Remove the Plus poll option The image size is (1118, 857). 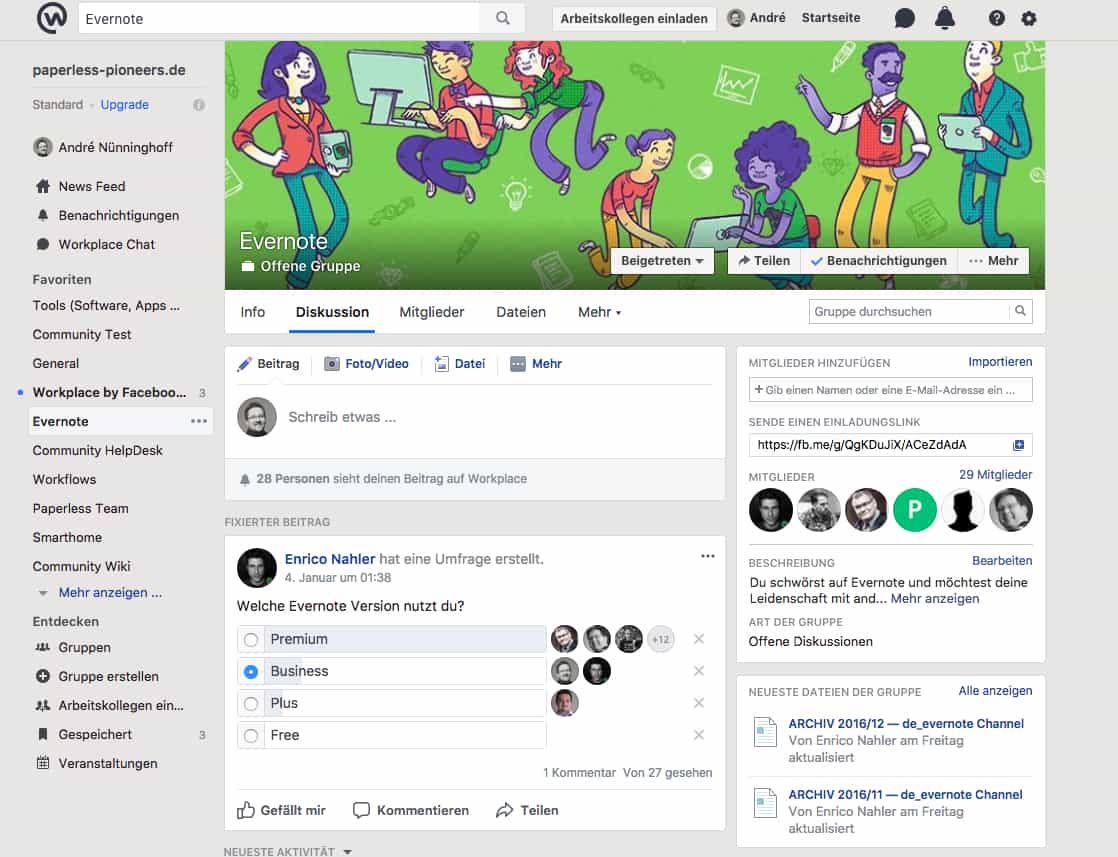[x=699, y=703]
